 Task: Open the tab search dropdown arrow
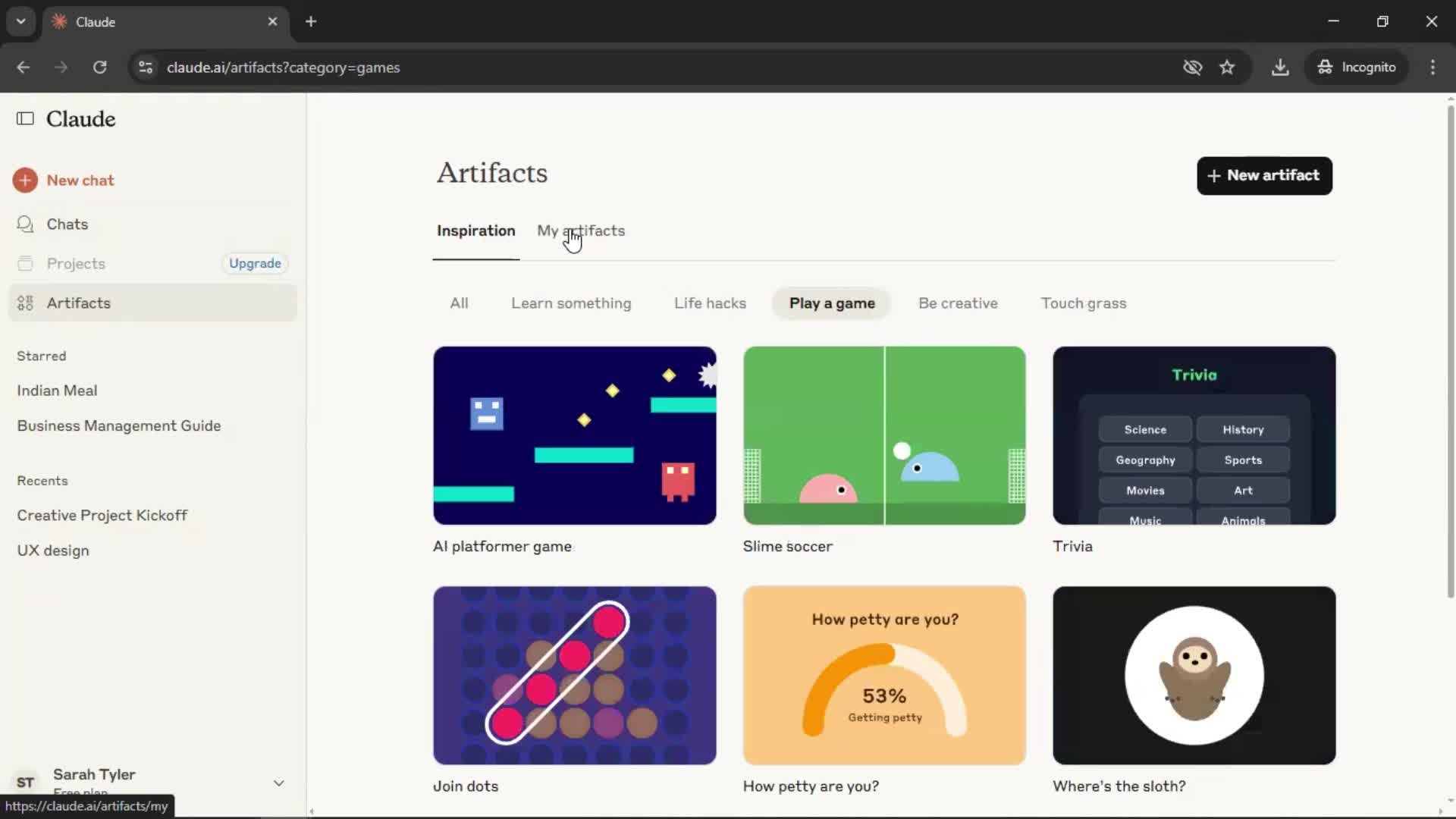(20, 21)
